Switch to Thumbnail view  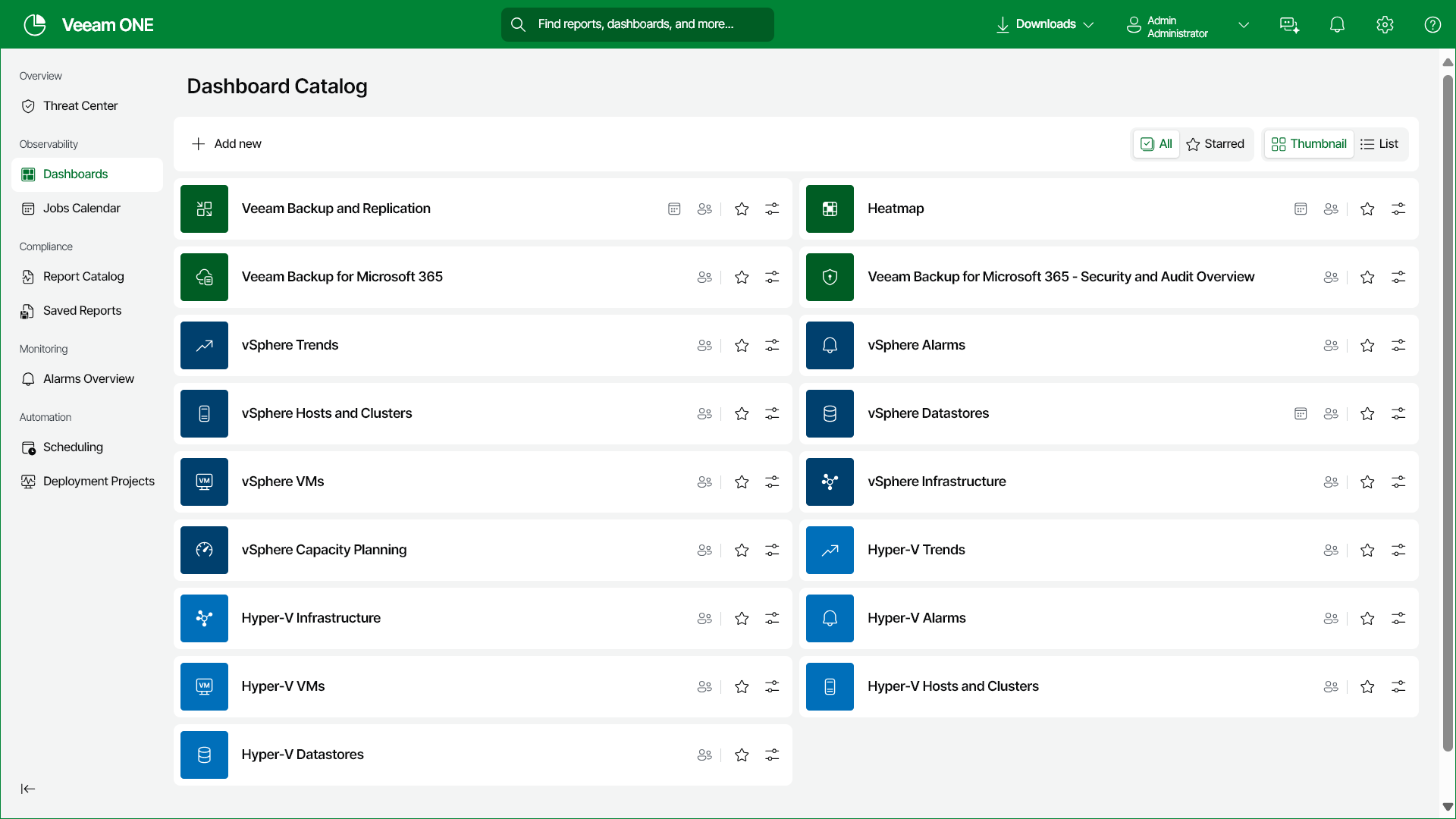click(1309, 144)
